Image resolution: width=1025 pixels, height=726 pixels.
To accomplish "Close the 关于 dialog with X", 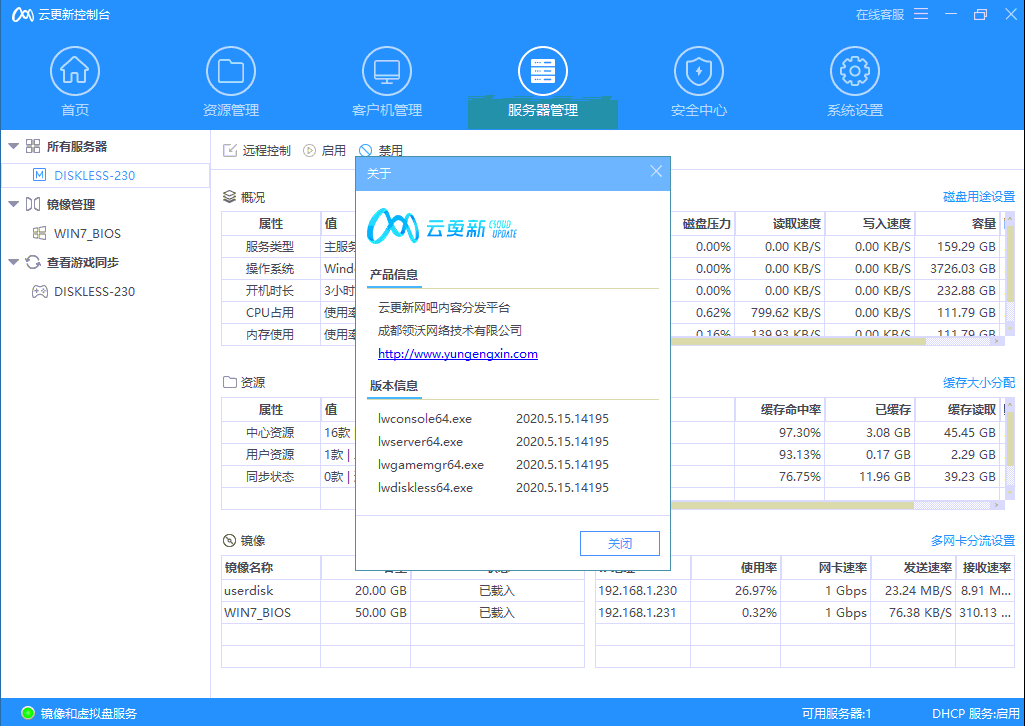I will pyautogui.click(x=656, y=171).
